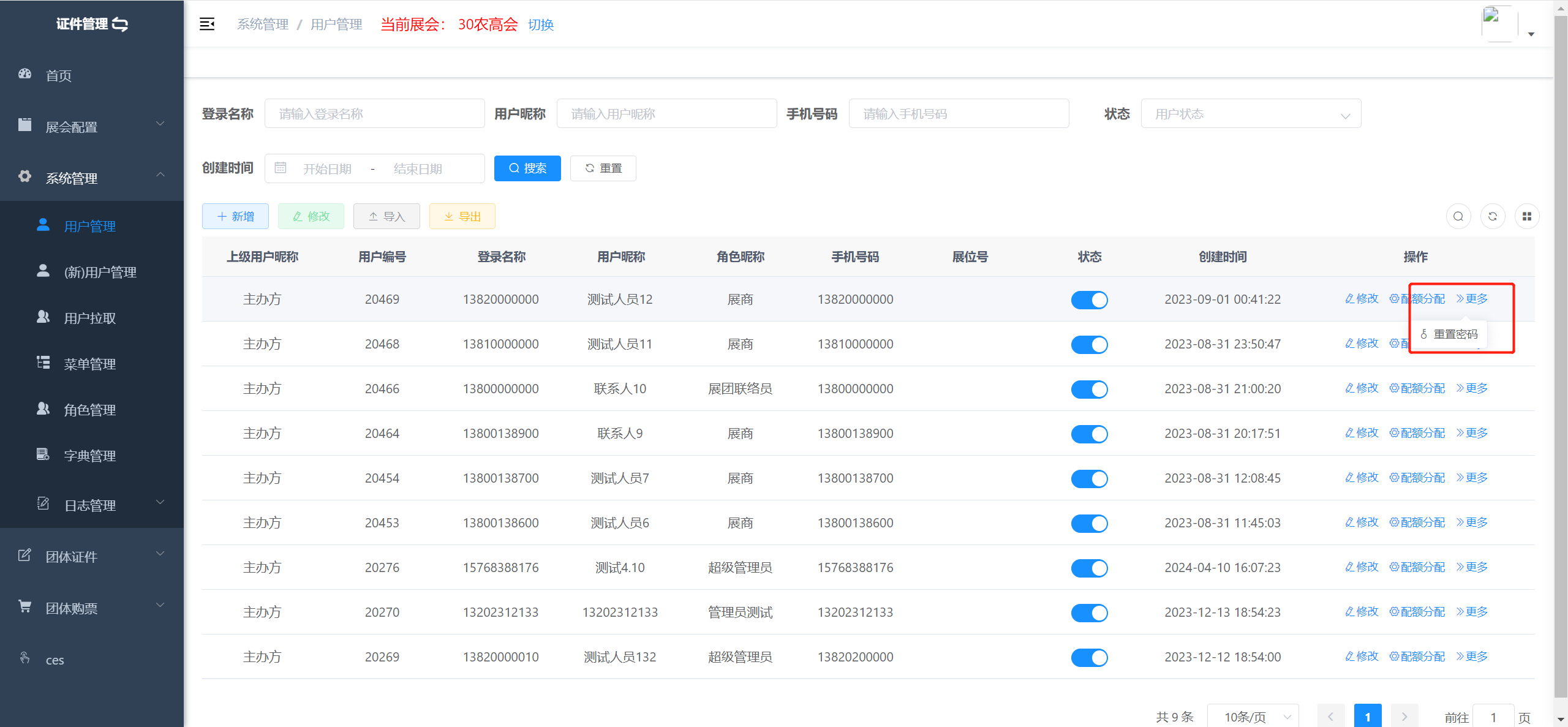1568x727 pixels.
Task: Click the 菜单管理 tree icon
Action: click(x=43, y=363)
